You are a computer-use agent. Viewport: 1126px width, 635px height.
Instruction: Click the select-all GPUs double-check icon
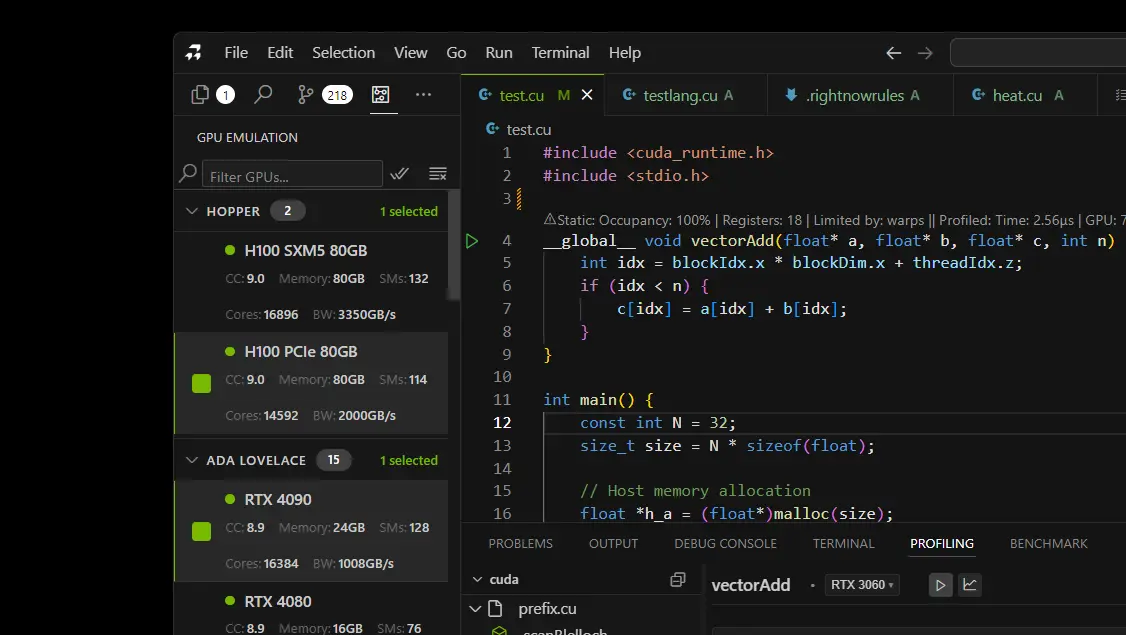coord(400,174)
